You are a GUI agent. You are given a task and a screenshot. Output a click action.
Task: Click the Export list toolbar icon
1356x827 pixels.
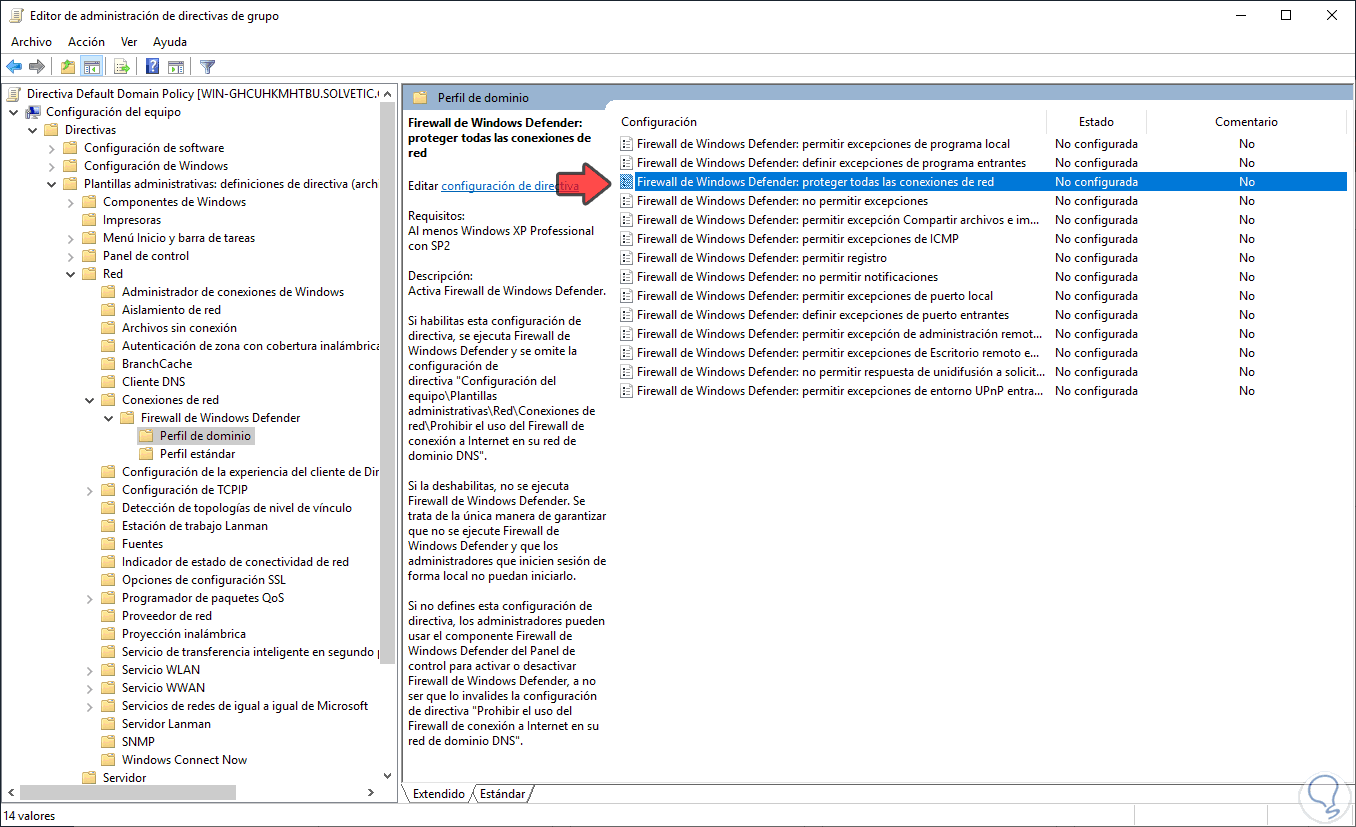point(122,67)
